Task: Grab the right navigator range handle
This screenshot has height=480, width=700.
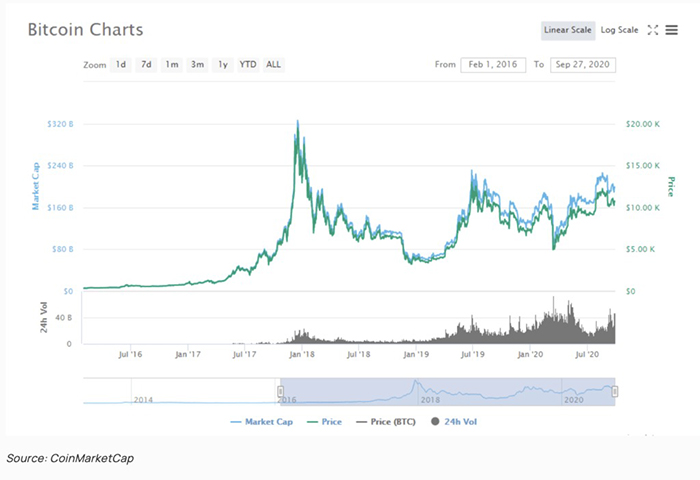Action: pos(615,391)
